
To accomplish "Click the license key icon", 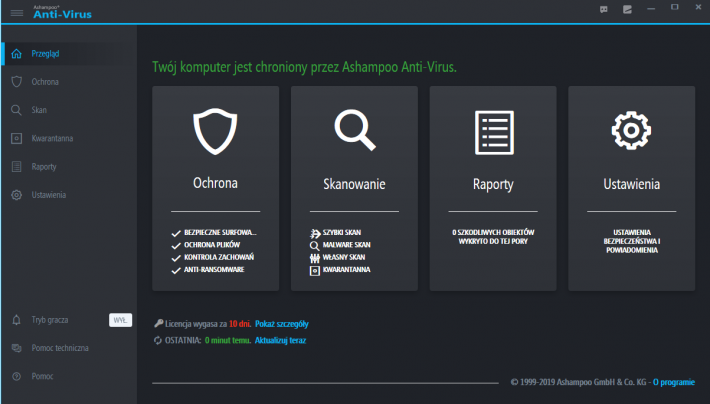I will [x=158, y=323].
